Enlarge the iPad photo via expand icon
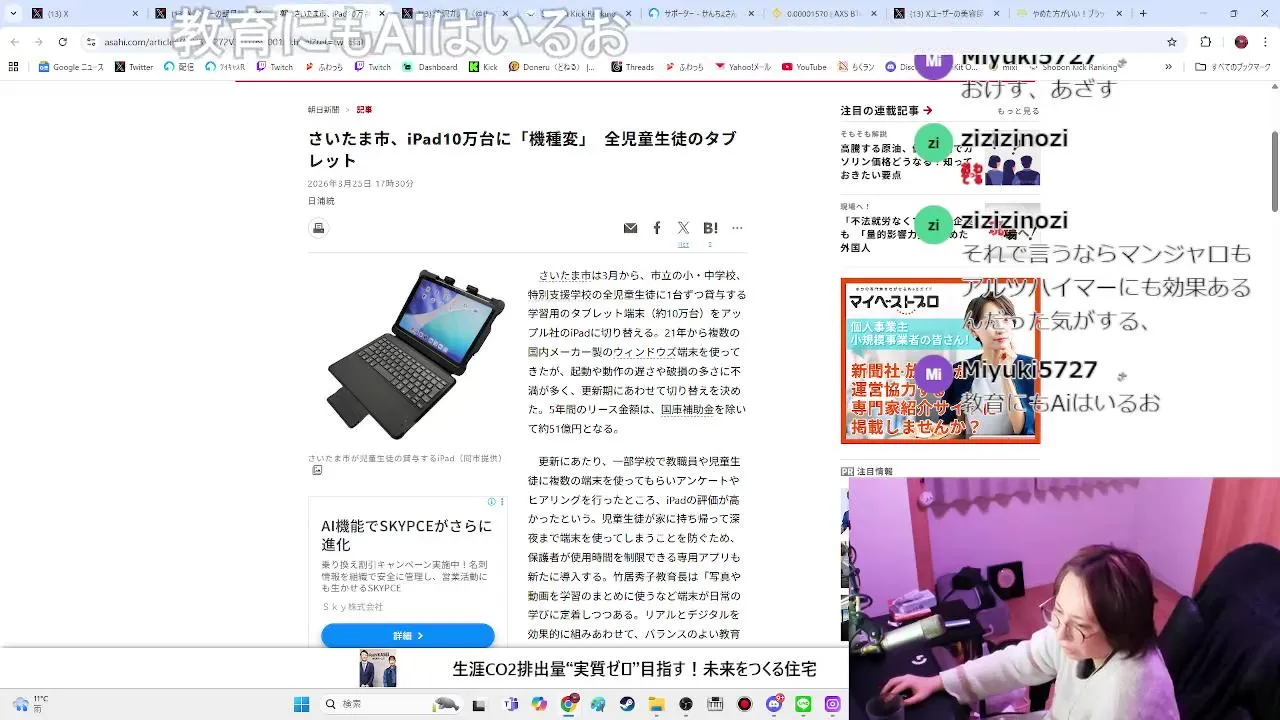 tap(317, 470)
